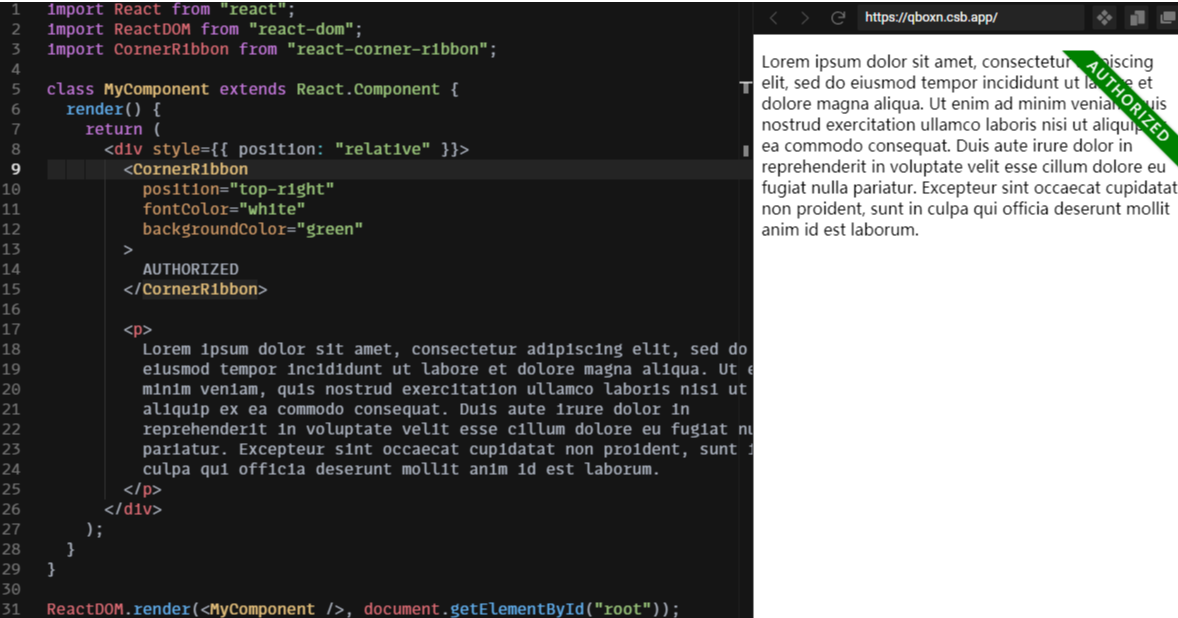
Task: Click the closing </CornerR1bbon> tag
Action: (195, 289)
